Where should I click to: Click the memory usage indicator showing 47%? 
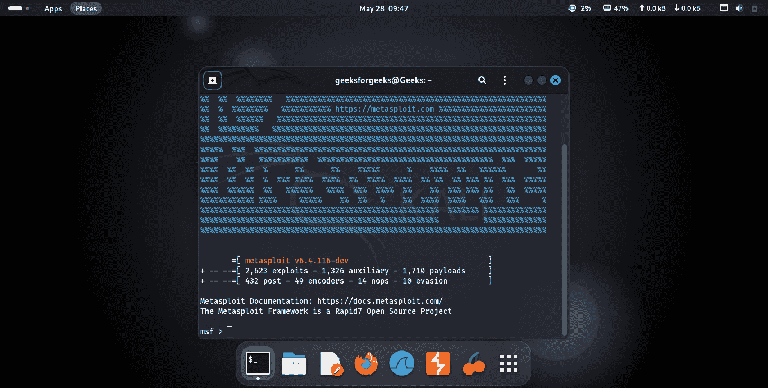(x=615, y=8)
